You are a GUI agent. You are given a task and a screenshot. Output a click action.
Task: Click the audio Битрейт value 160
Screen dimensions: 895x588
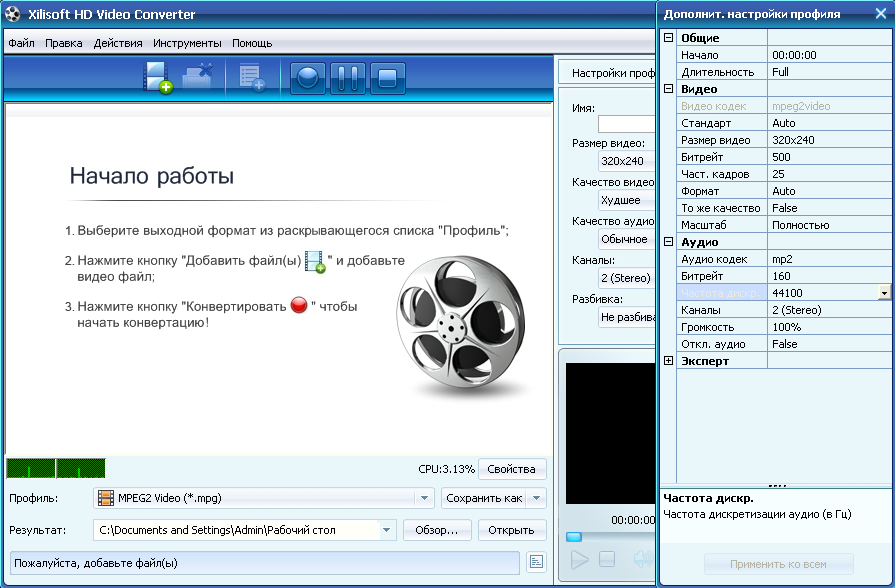[x=829, y=276]
